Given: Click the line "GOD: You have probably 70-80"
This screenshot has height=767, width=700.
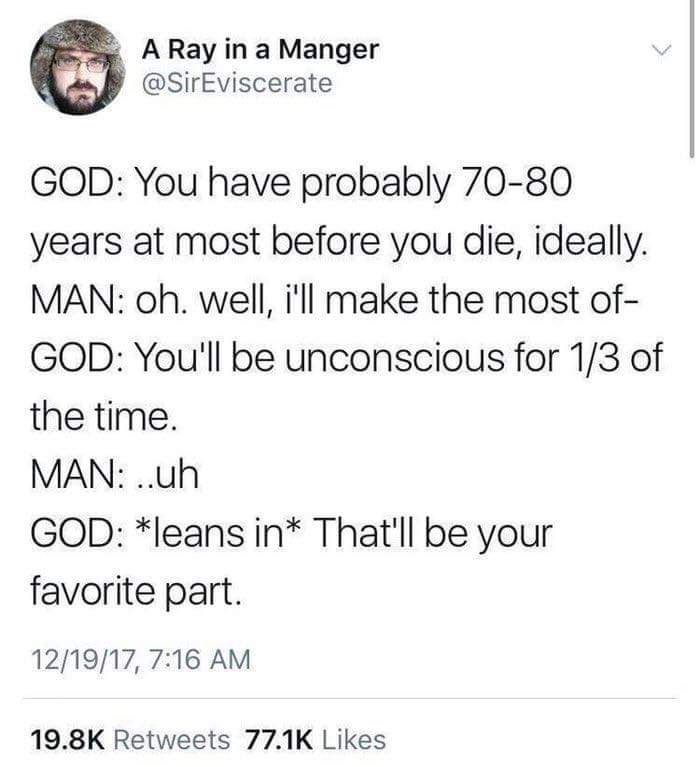Looking at the screenshot, I should (x=301, y=183).
